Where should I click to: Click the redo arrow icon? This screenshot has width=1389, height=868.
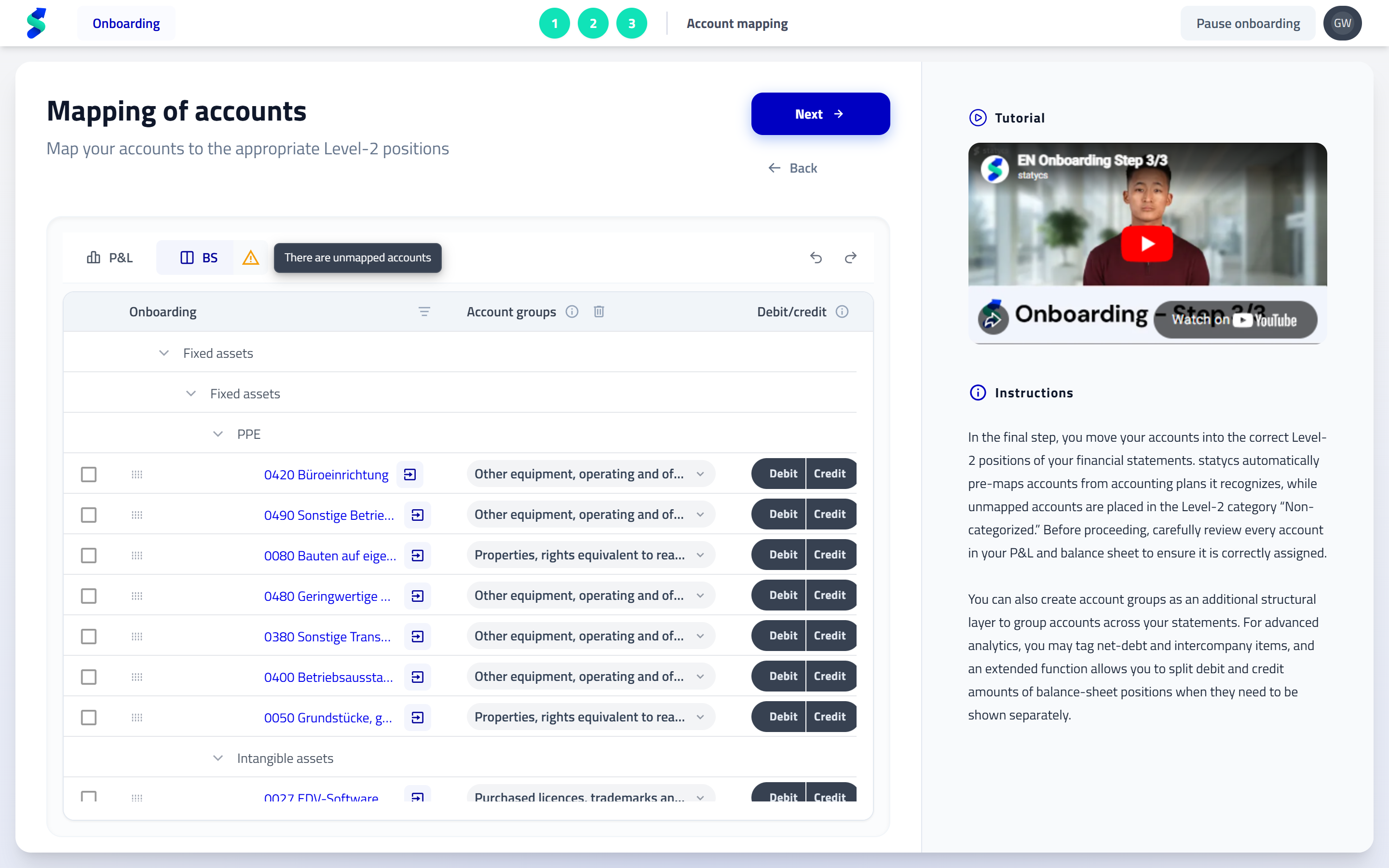click(851, 258)
